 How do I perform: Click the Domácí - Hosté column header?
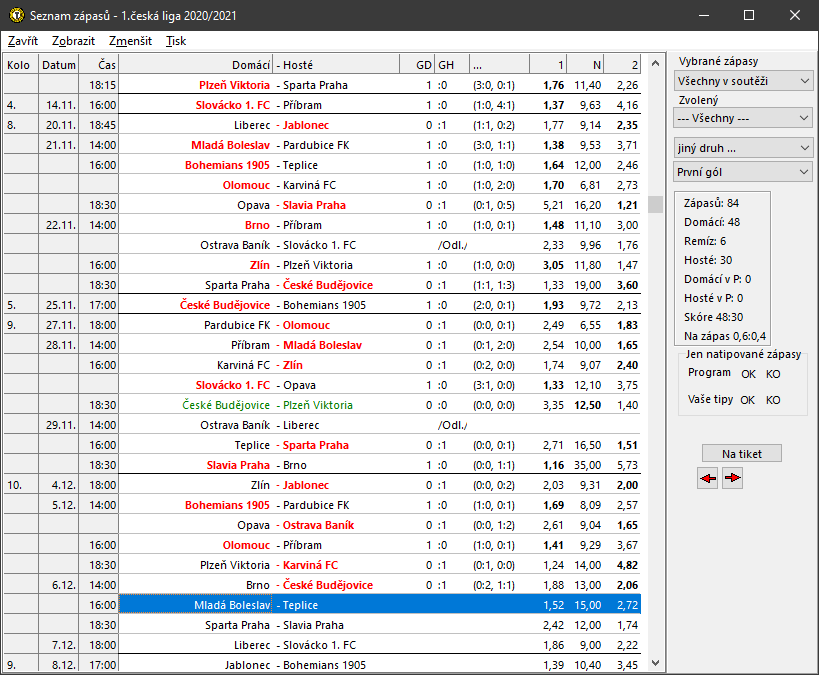click(259, 65)
